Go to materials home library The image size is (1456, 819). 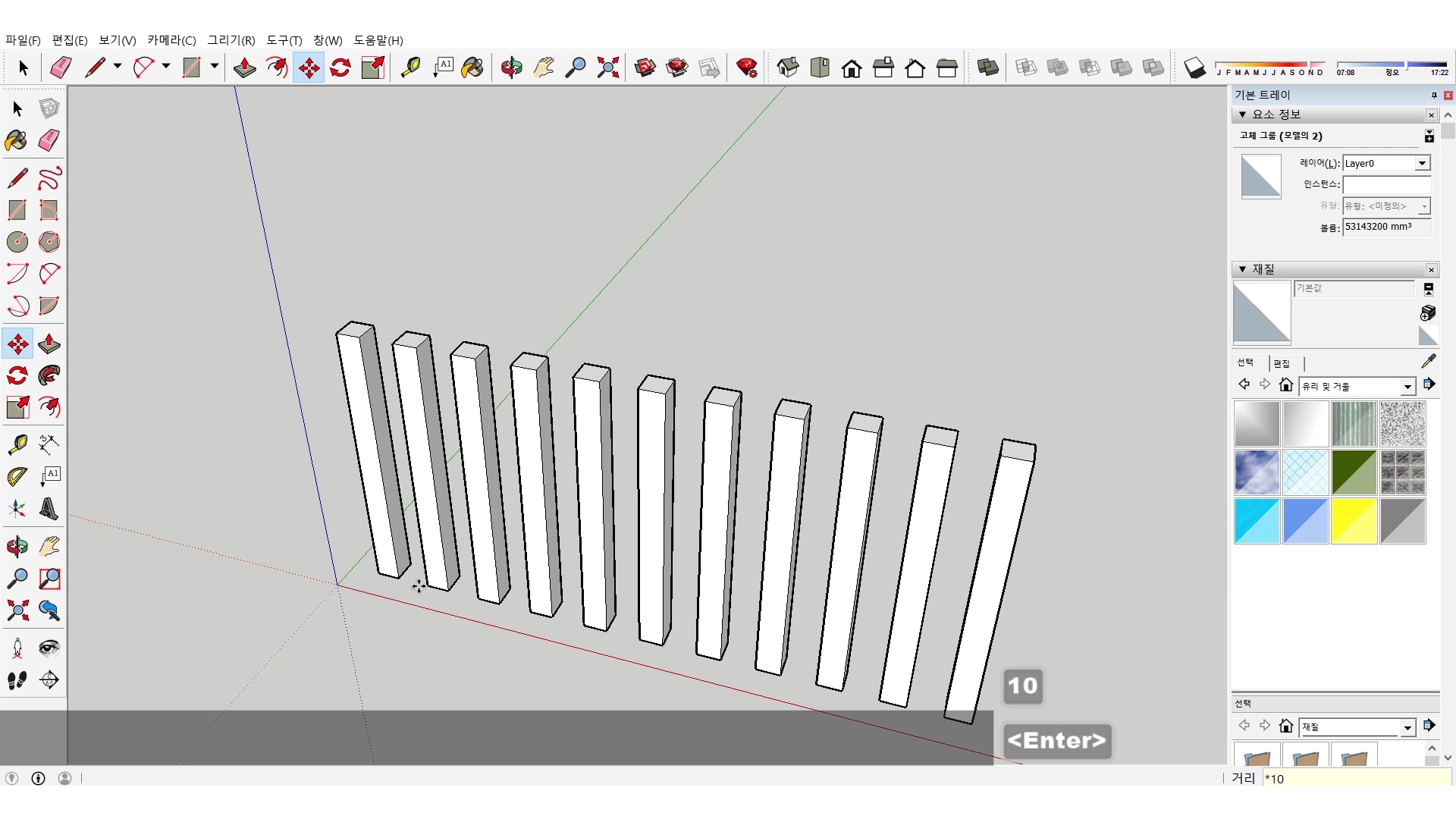(1285, 385)
